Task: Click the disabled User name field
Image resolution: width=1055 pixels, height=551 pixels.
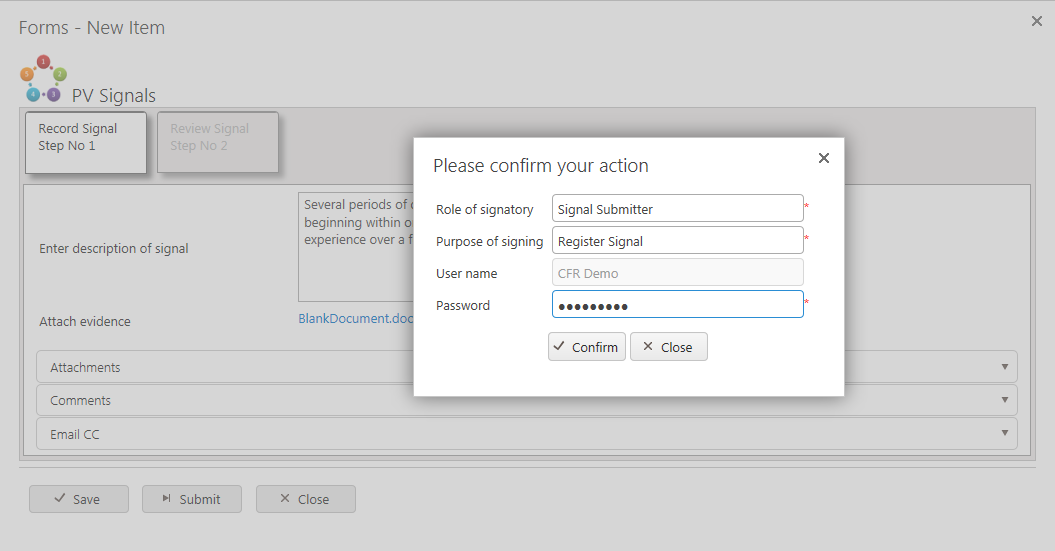Action: pos(677,273)
